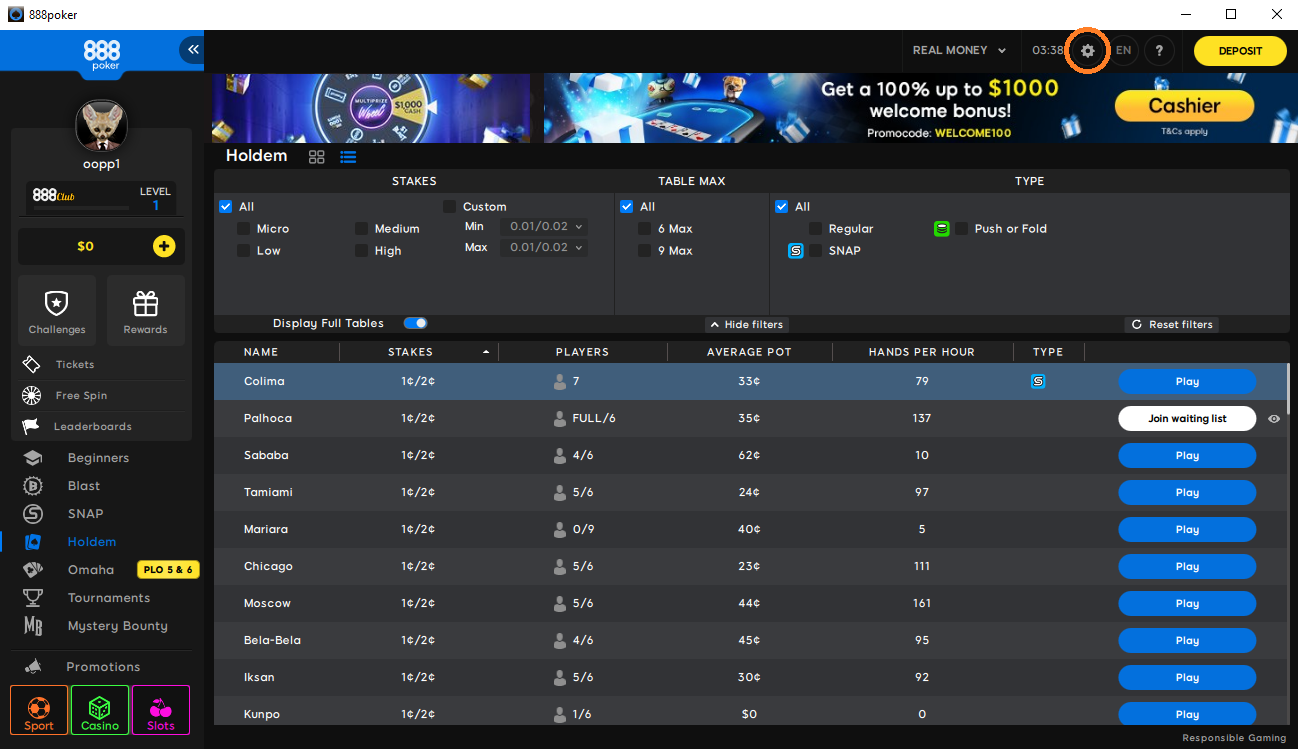Open the Max stakes dropdown
The height and width of the screenshot is (749, 1298).
click(x=544, y=247)
